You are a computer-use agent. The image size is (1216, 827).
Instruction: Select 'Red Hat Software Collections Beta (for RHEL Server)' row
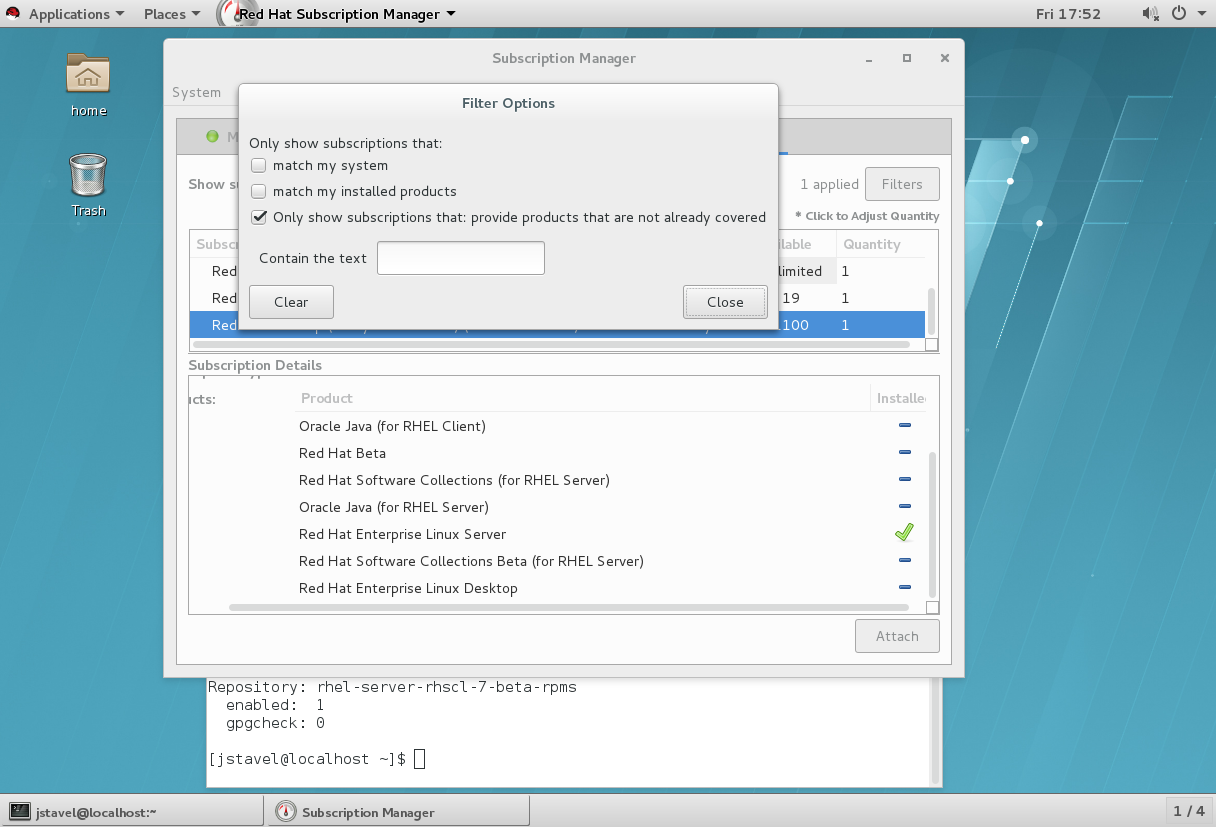point(611,561)
